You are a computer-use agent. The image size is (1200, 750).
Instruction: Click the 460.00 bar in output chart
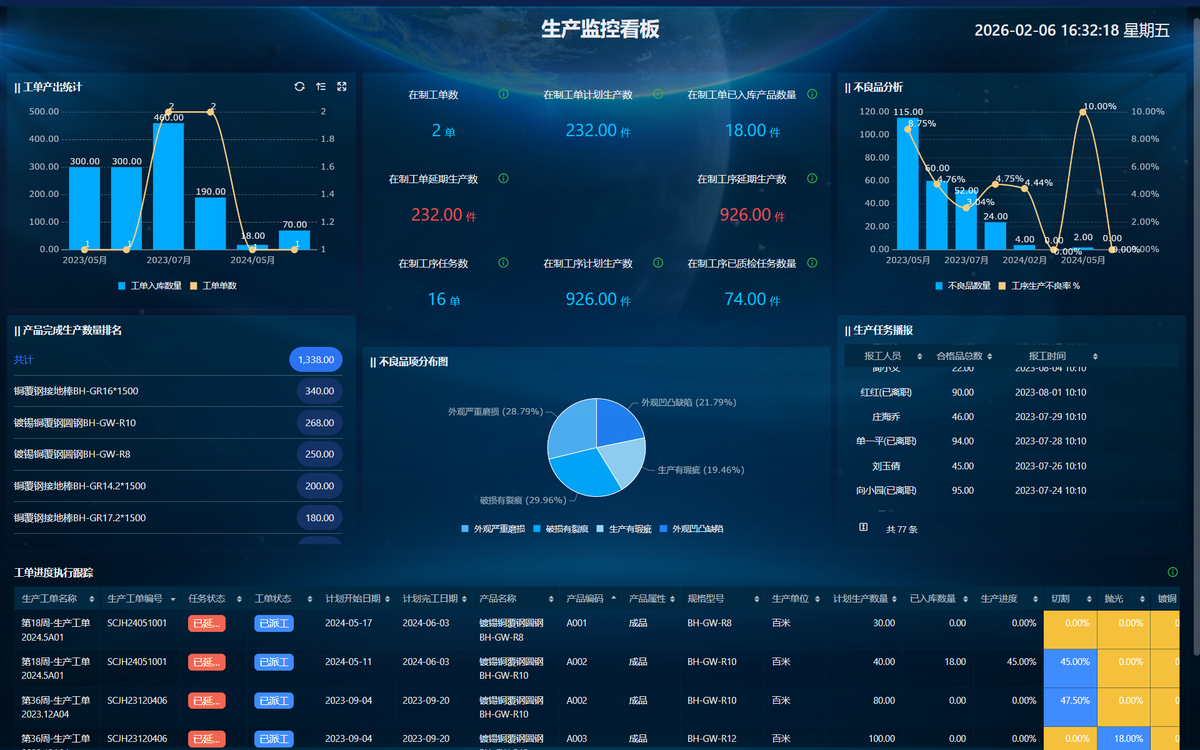point(168,186)
